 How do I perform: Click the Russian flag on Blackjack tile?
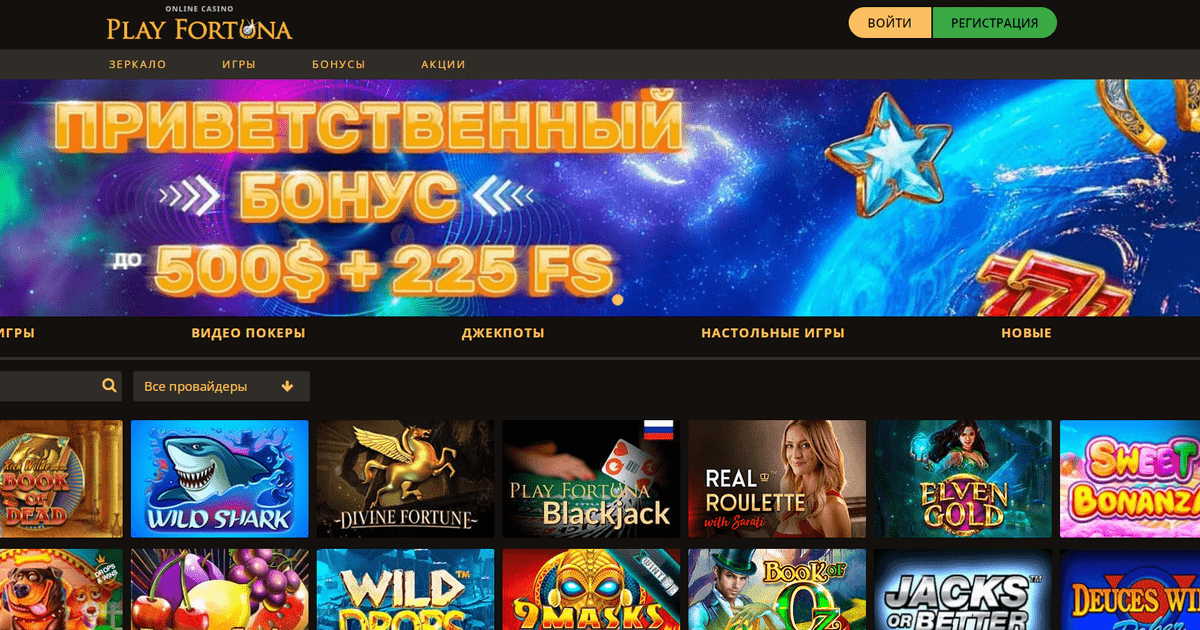click(658, 430)
